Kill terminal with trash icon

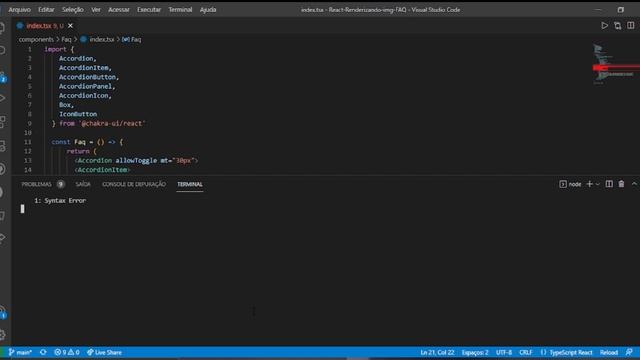(621, 184)
